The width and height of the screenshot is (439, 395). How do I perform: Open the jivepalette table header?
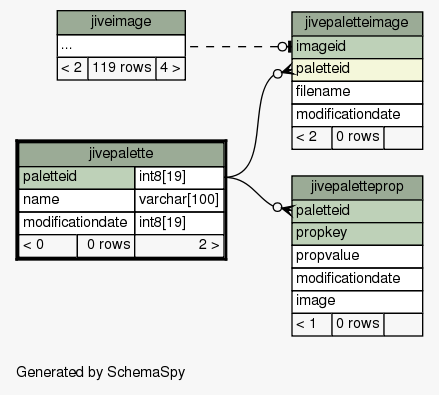(x=121, y=154)
